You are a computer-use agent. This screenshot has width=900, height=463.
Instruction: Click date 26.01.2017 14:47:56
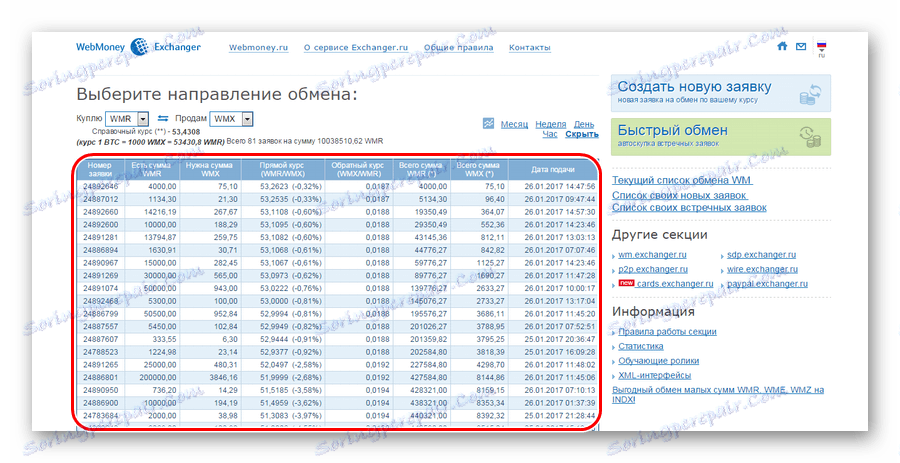(x=560, y=186)
